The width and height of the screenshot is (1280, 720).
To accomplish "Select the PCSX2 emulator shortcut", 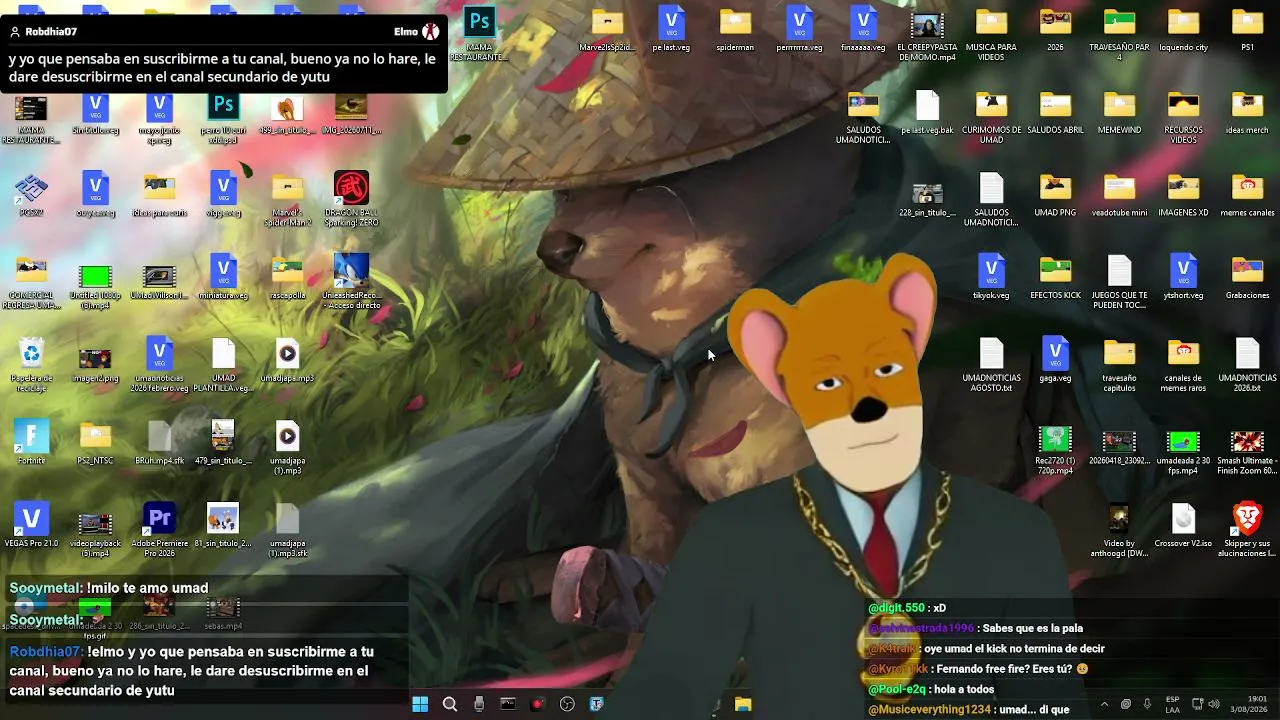I will click(32, 194).
